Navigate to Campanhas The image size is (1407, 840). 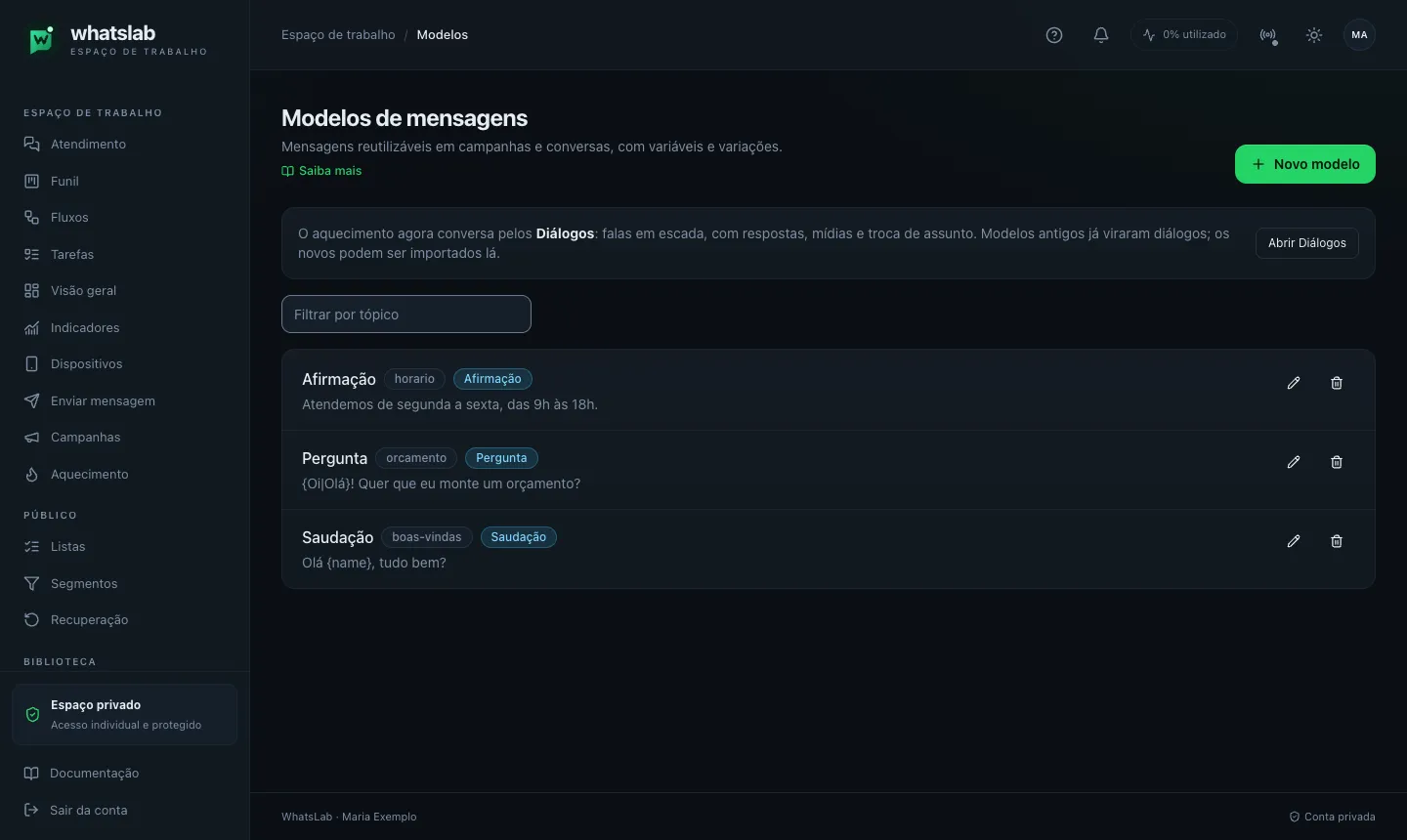tap(125, 438)
